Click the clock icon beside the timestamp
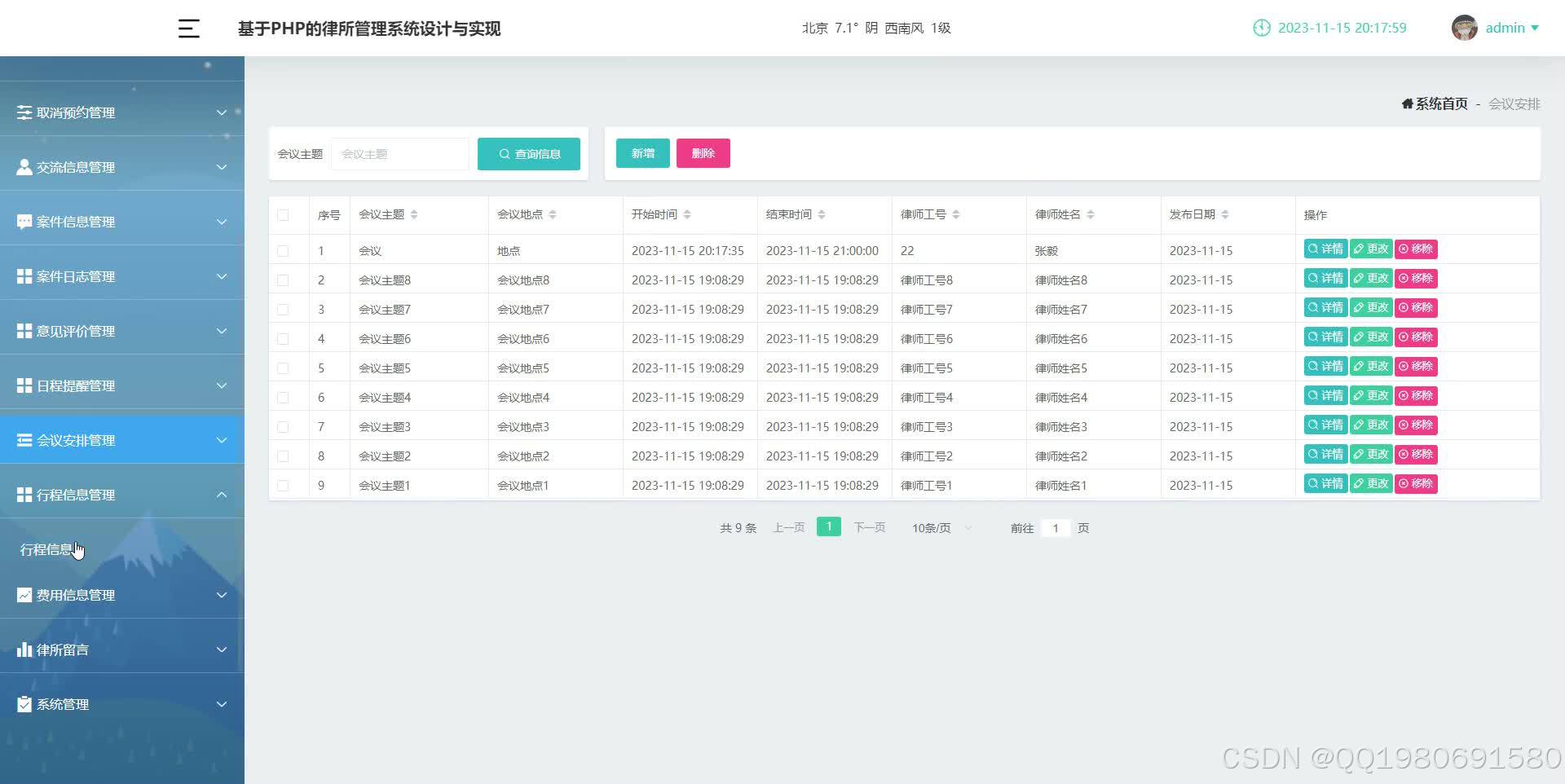1565x784 pixels. click(1261, 28)
